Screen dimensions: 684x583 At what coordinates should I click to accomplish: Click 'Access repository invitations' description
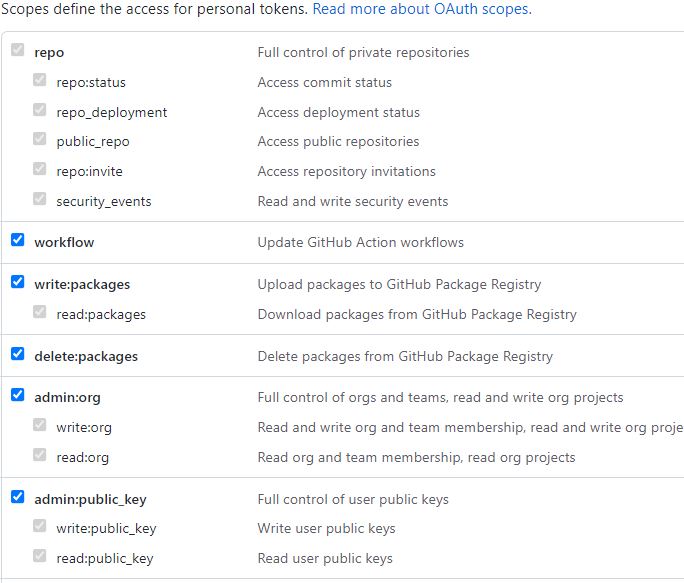[x=347, y=171]
